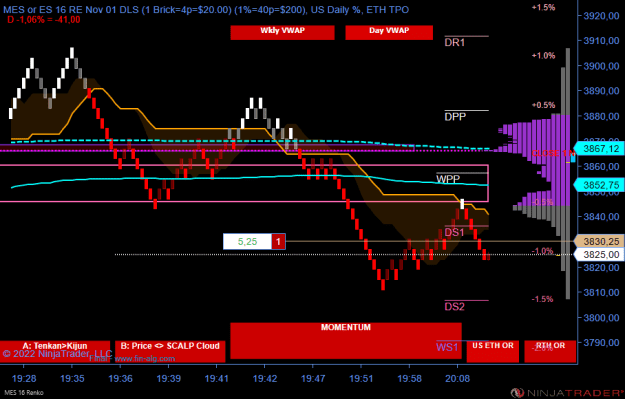Click the 19:28 time axis label
625x399 pixels.
(24, 378)
